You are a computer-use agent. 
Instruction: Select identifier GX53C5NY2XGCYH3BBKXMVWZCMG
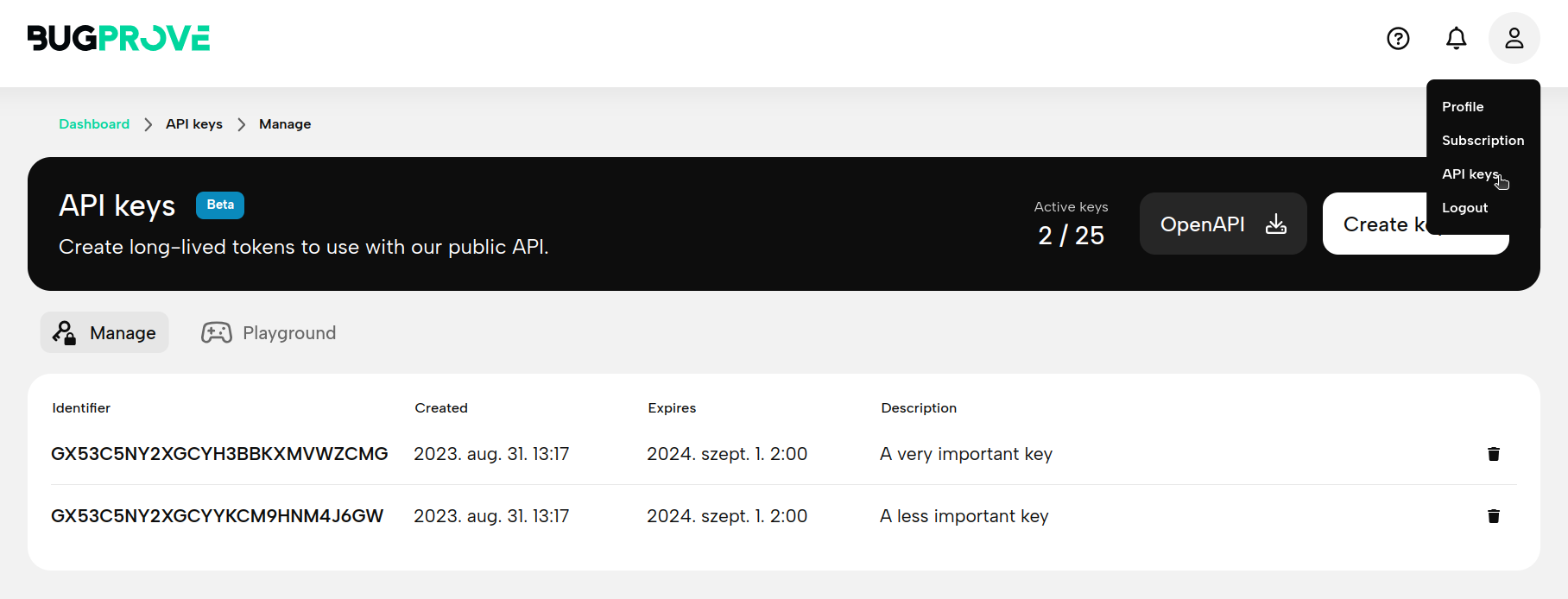pos(219,454)
